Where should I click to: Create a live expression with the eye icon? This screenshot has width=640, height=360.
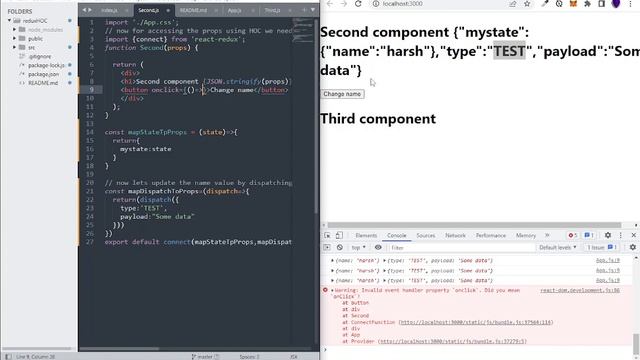[378, 247]
